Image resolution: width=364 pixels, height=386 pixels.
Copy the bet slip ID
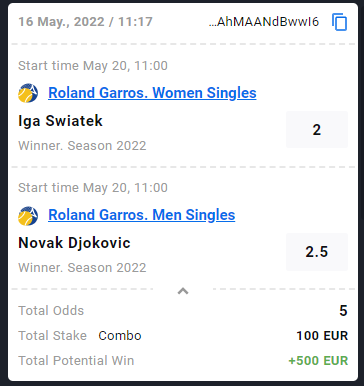[339, 22]
